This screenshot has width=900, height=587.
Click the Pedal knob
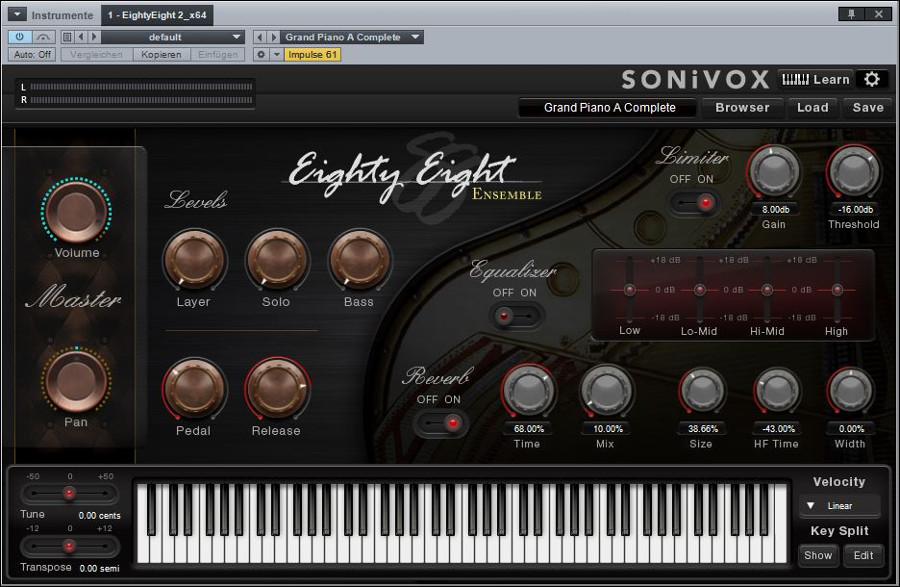click(x=194, y=389)
